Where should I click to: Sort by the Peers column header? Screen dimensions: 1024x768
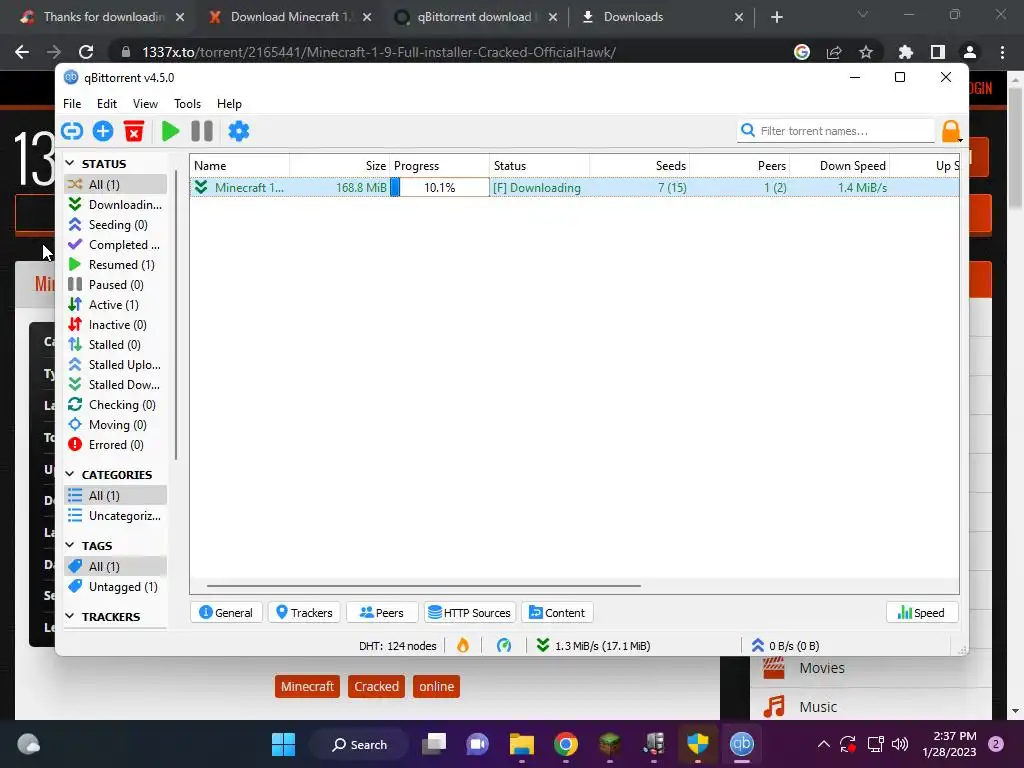[740, 166]
